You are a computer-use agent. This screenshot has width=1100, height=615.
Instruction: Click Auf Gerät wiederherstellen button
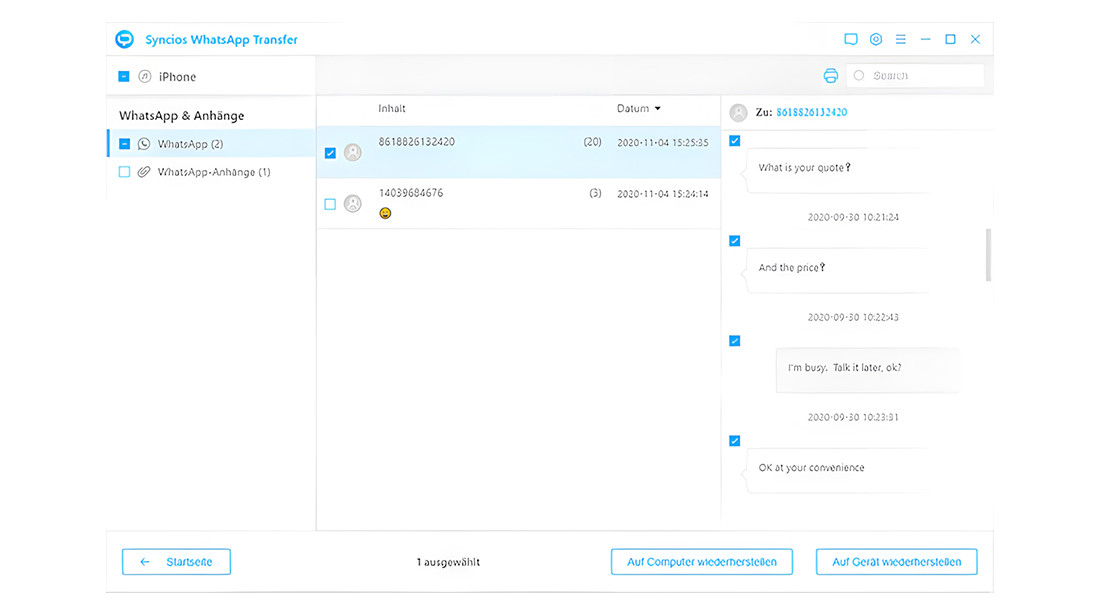click(897, 562)
